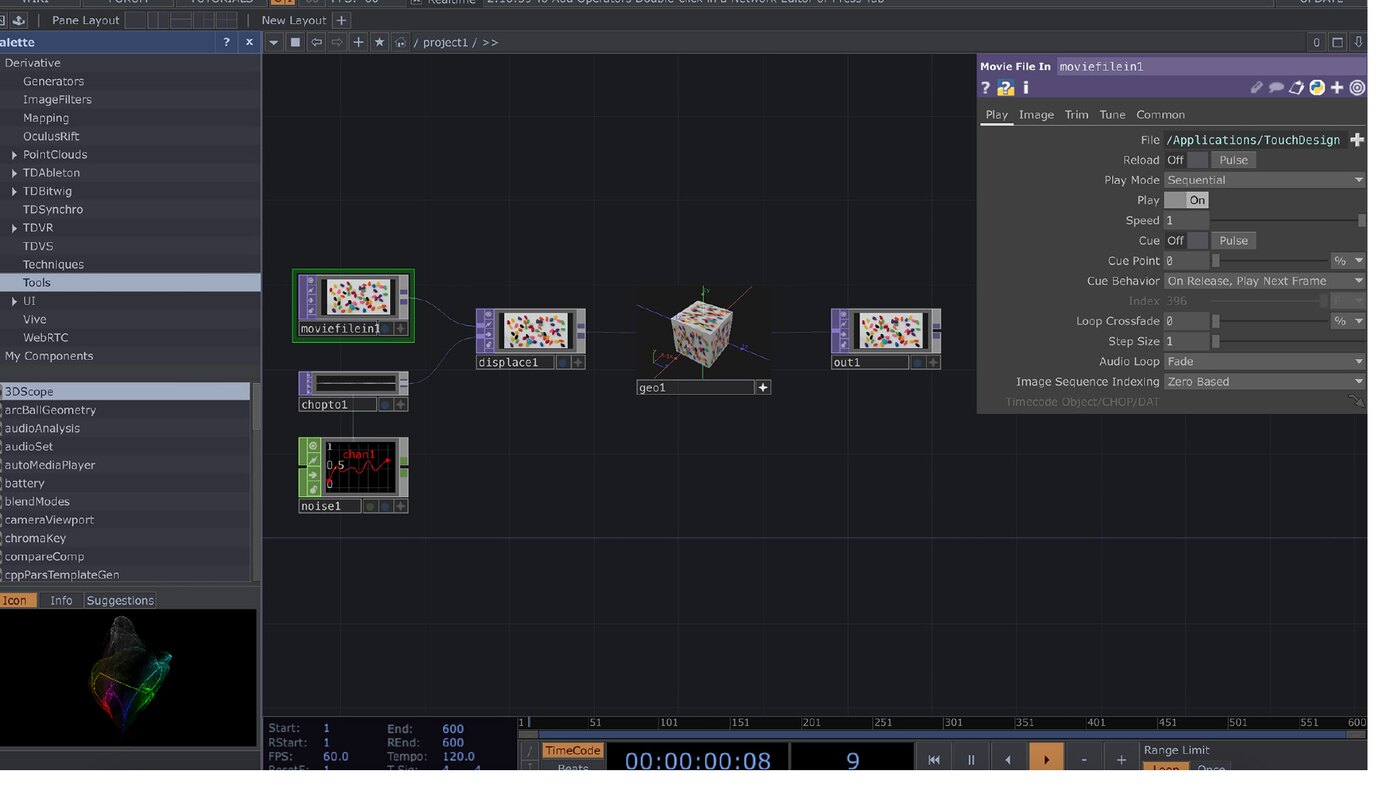The height and width of the screenshot is (788, 1400).
Task: Open the Play Mode Sequential dropdown
Action: coord(1264,180)
